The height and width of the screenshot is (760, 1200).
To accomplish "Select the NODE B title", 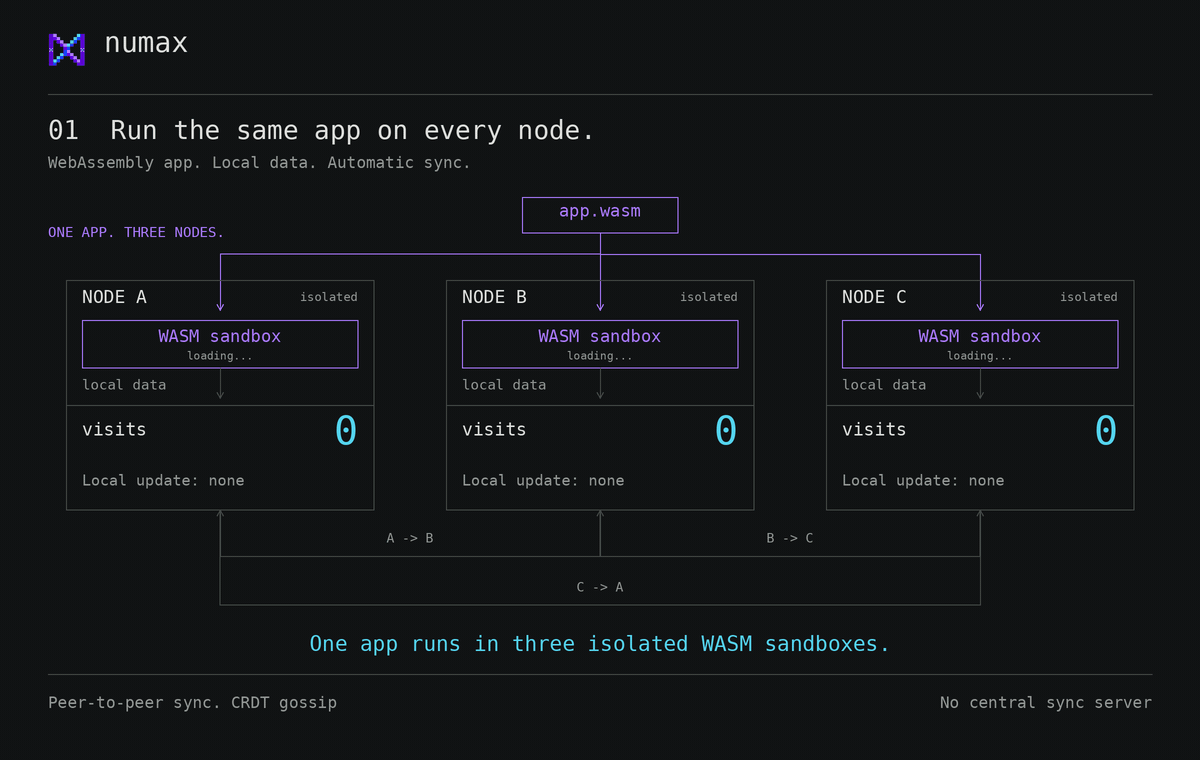I will (494, 297).
